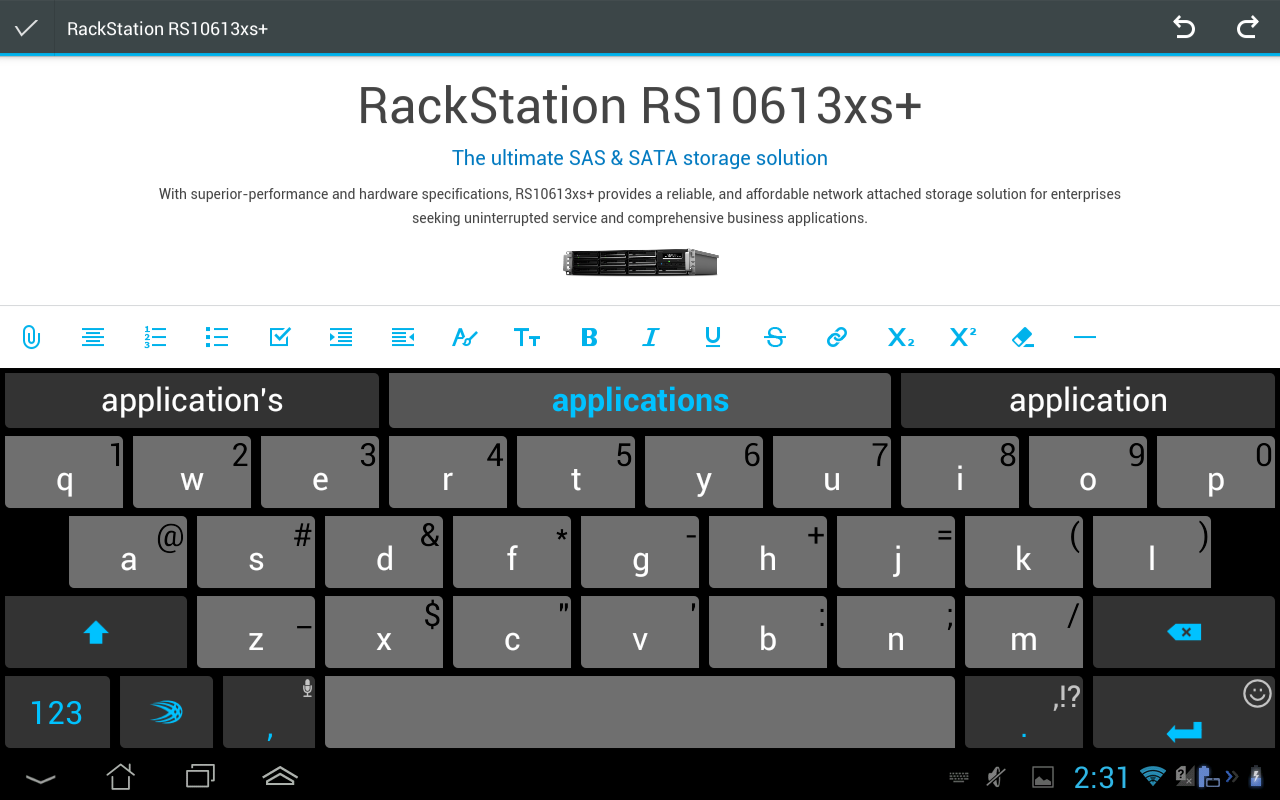
Task: Apply strikethrough formatting
Action: (775, 337)
